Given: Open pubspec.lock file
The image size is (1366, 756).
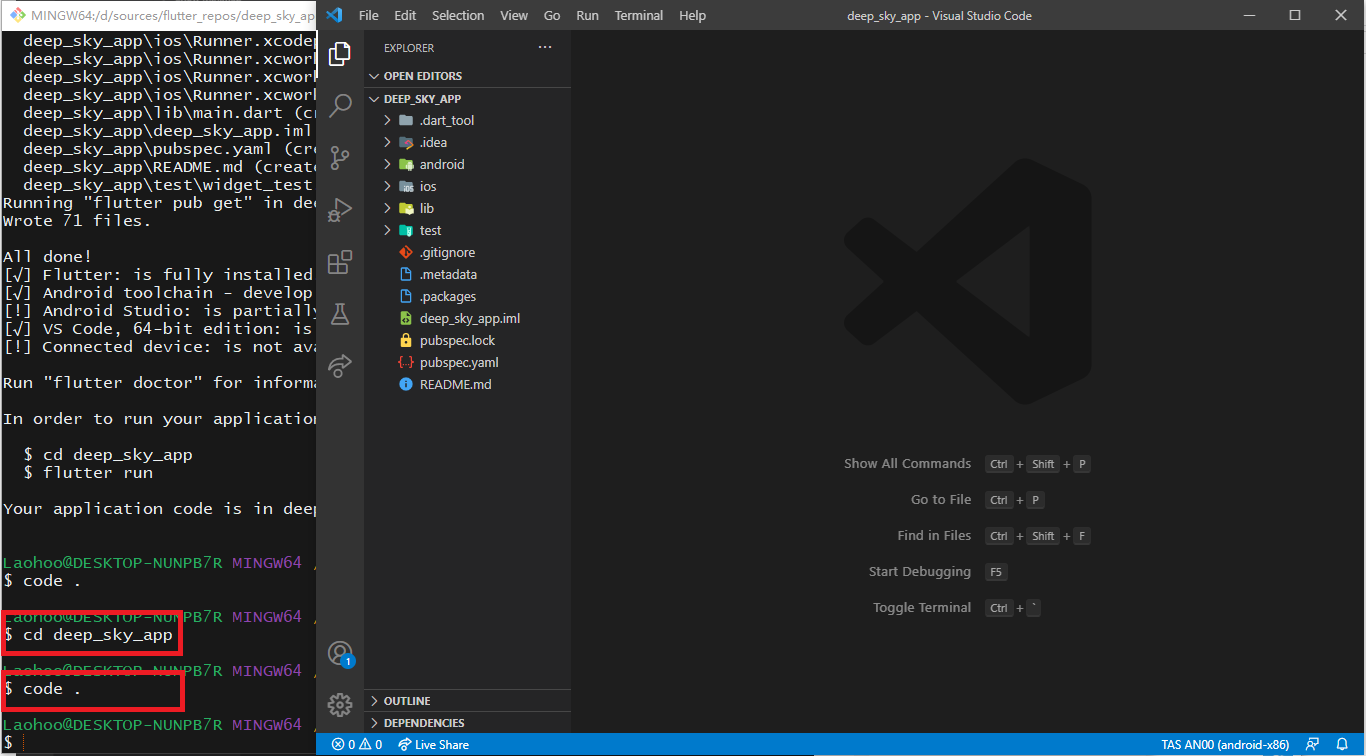Looking at the screenshot, I should coord(467,340).
